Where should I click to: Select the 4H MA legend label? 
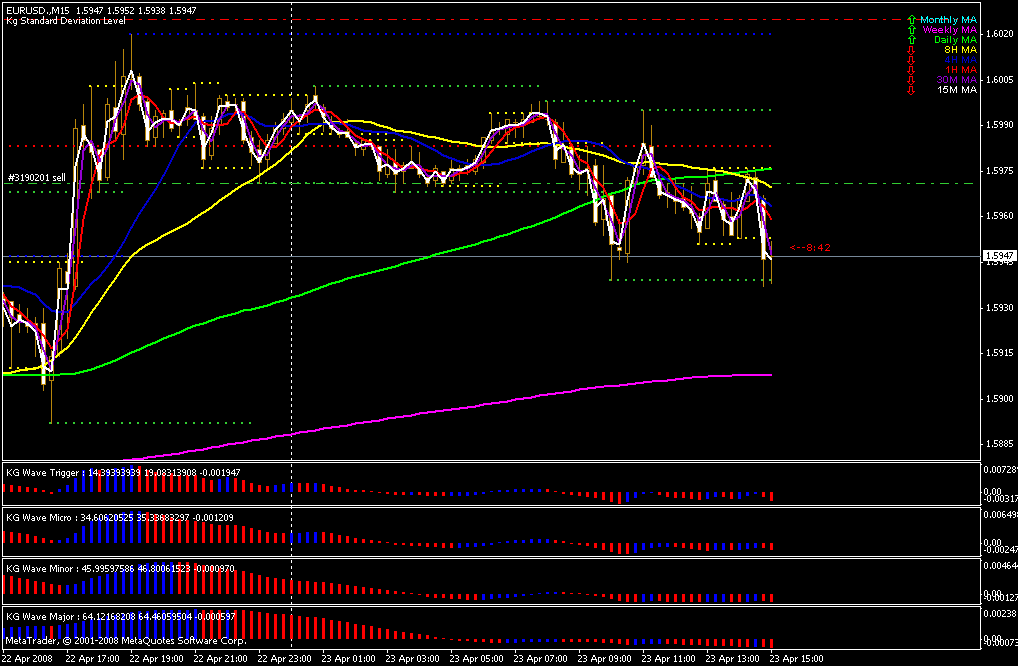(960, 60)
